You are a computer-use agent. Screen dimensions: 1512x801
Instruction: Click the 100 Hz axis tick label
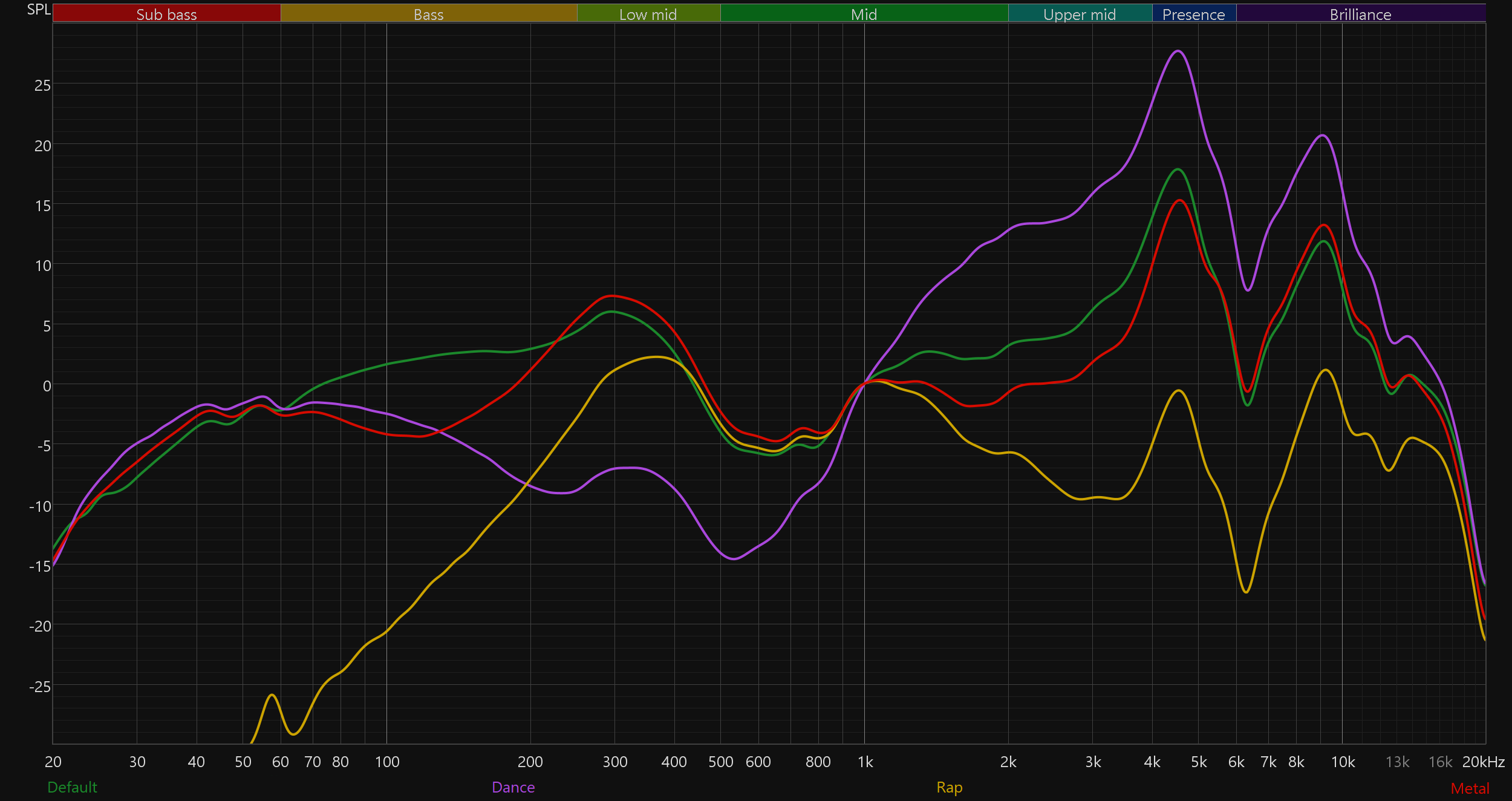tap(387, 762)
